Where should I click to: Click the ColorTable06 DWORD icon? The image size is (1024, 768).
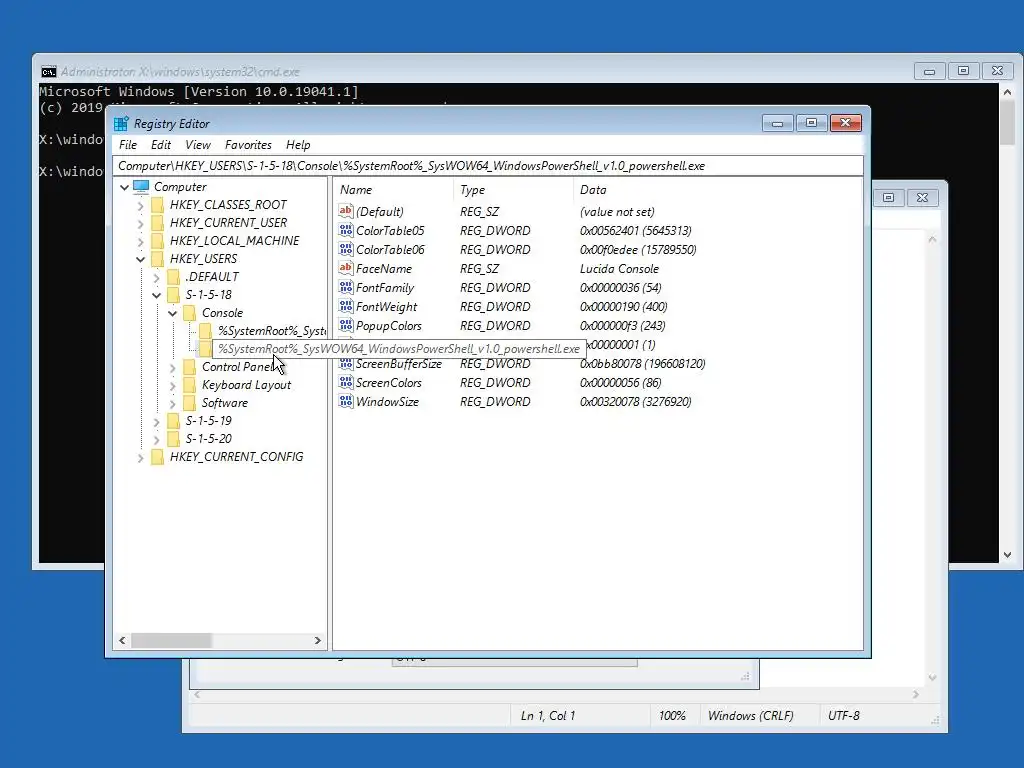pos(345,249)
